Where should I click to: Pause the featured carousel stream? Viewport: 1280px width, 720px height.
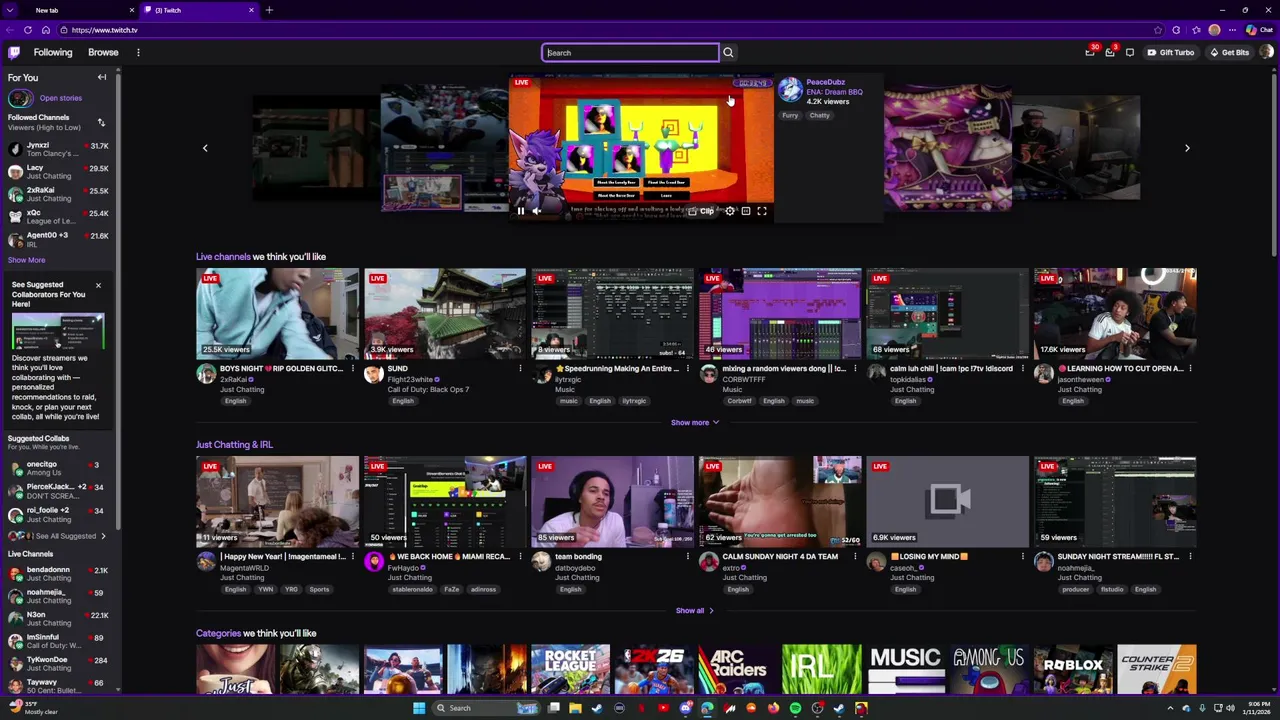(x=520, y=211)
